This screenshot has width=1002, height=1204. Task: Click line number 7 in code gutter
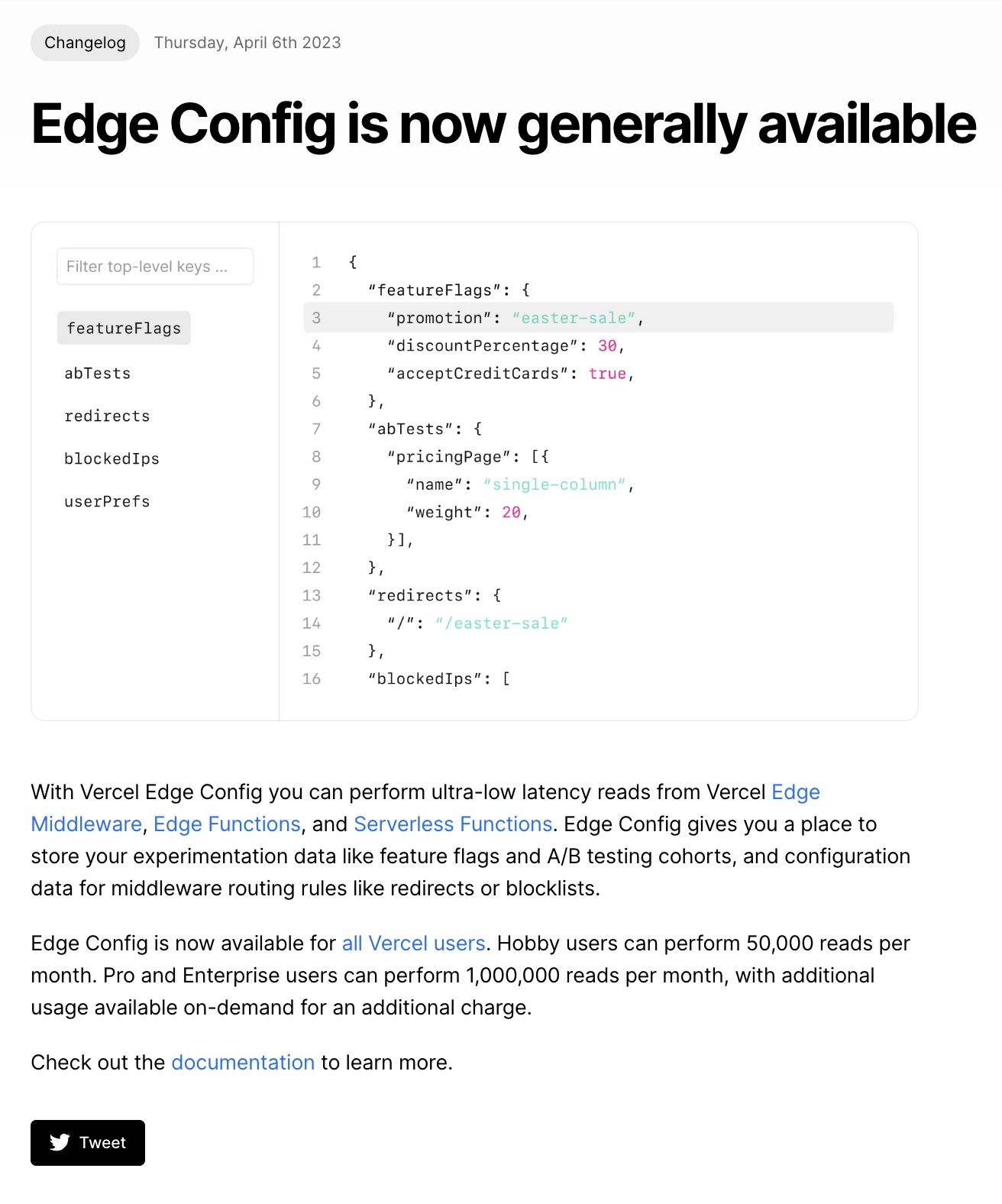(316, 429)
